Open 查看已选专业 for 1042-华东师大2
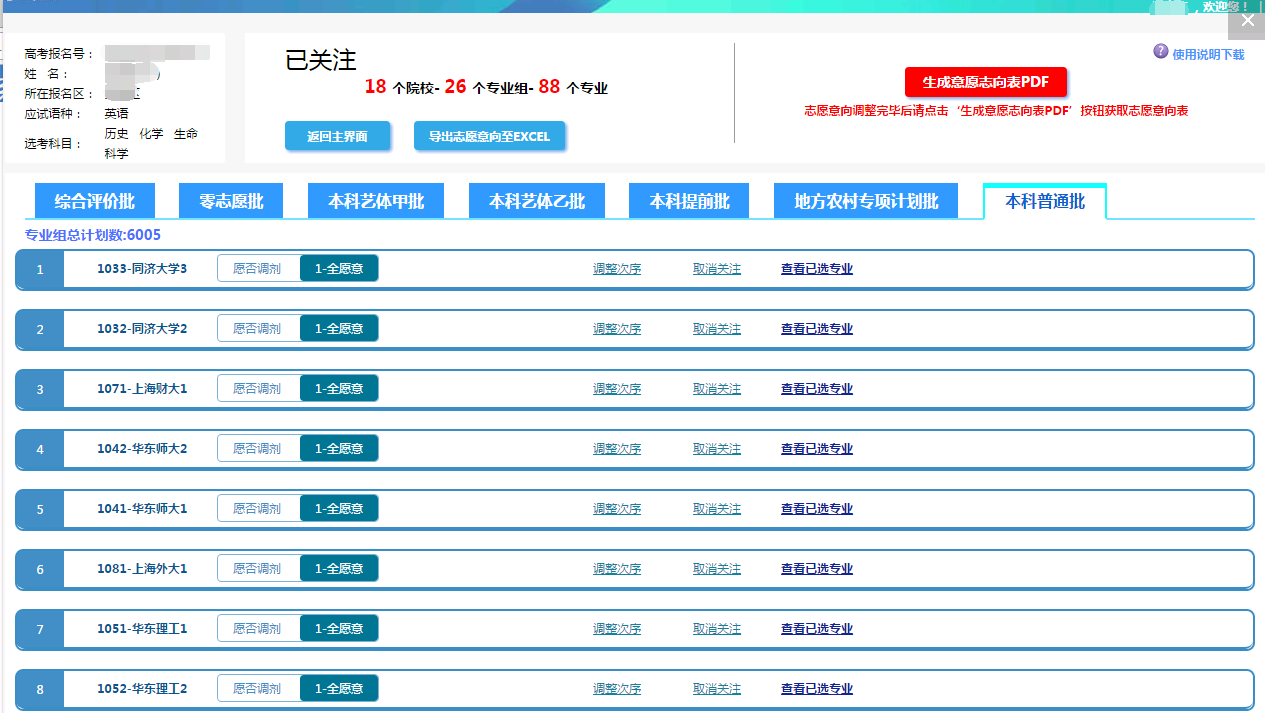The height and width of the screenshot is (713, 1265). 817,449
